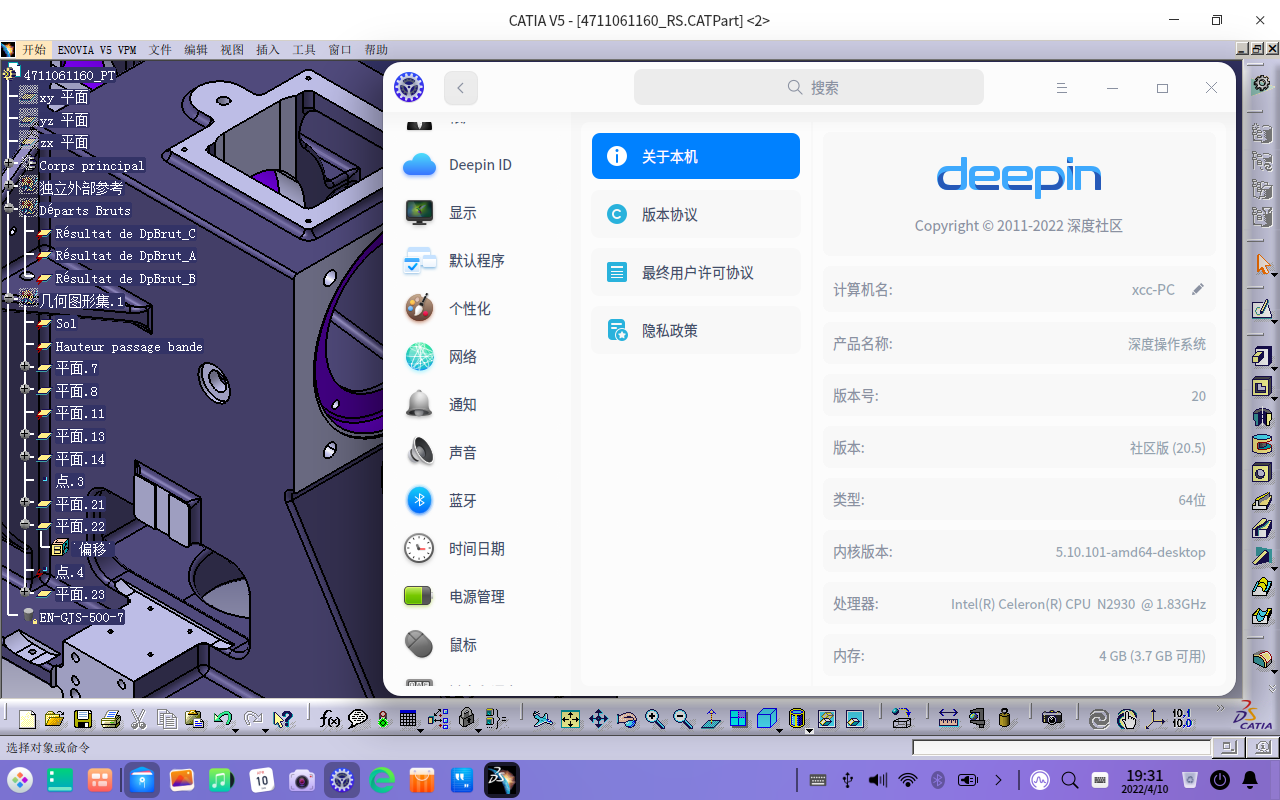The width and height of the screenshot is (1280, 800).
Task: Select the Rotate view tool
Action: coord(626,718)
